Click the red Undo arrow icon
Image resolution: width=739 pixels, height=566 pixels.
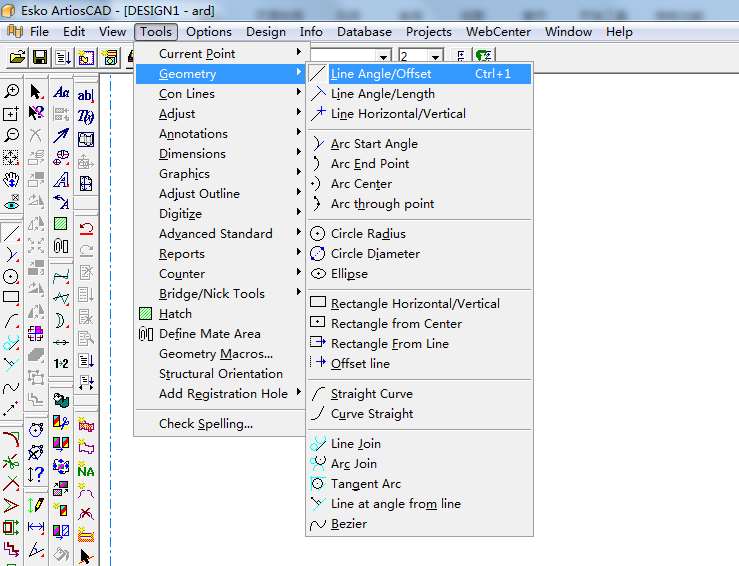coord(86,227)
